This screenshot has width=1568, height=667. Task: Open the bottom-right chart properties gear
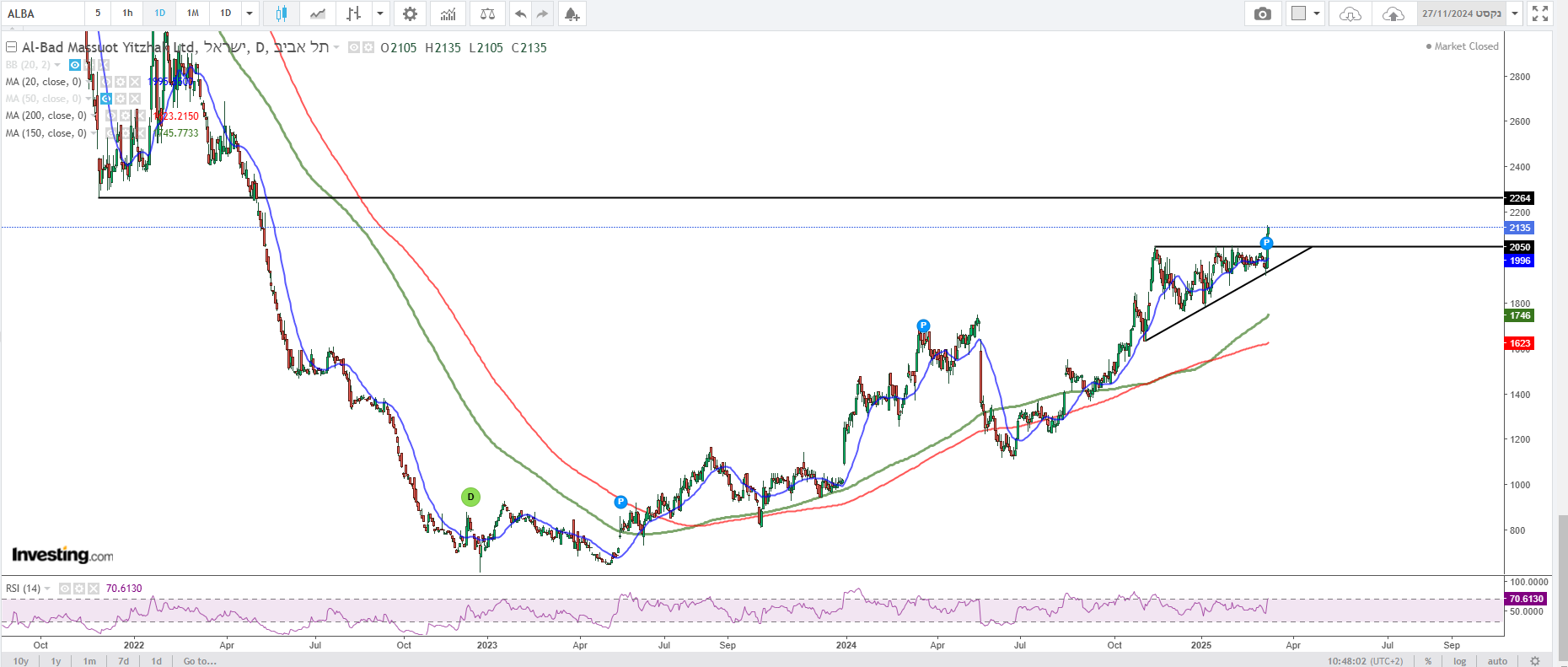1535,661
